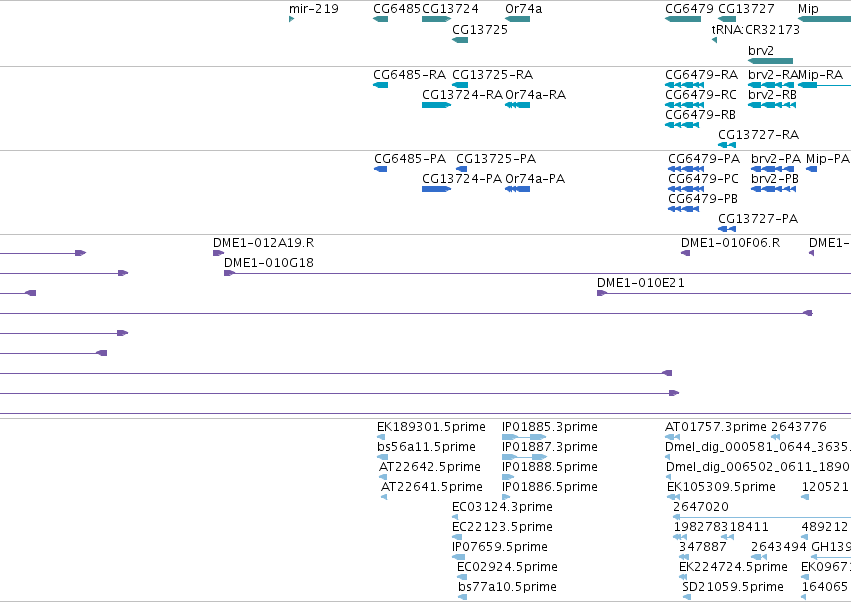Click the Mip-RA transcript glyph

824,85
